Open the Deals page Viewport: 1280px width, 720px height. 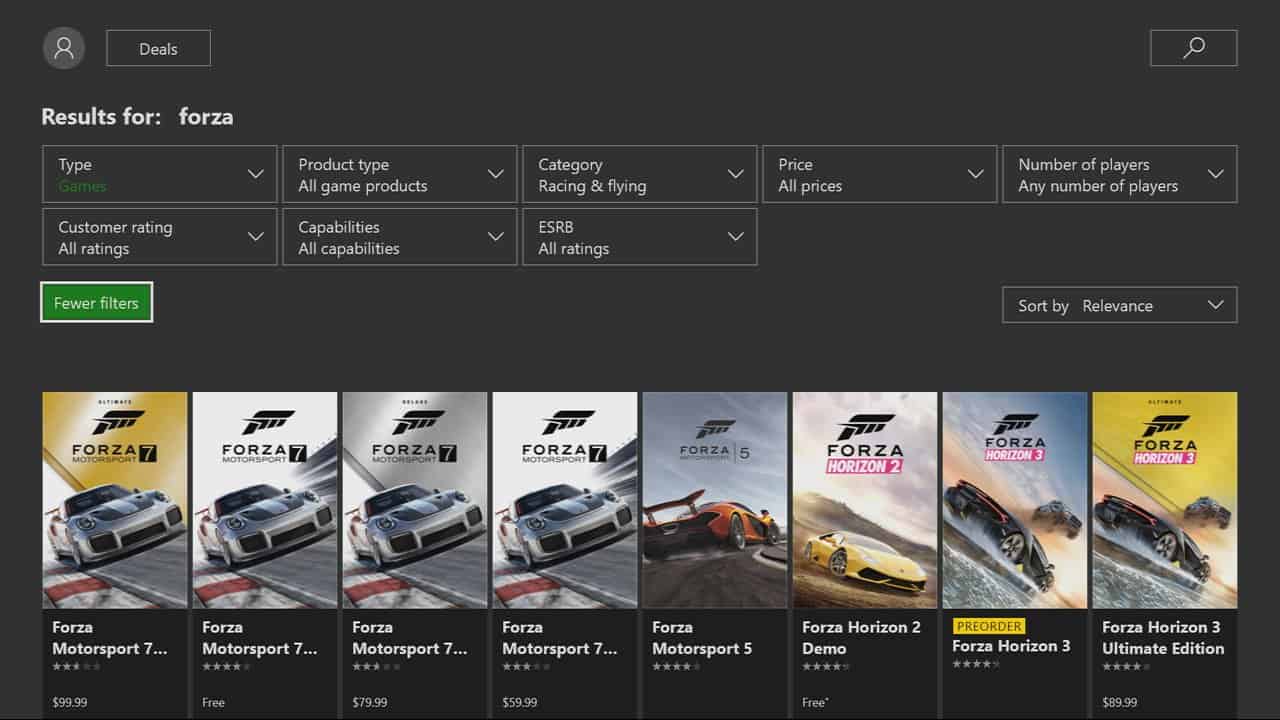[x=158, y=48]
